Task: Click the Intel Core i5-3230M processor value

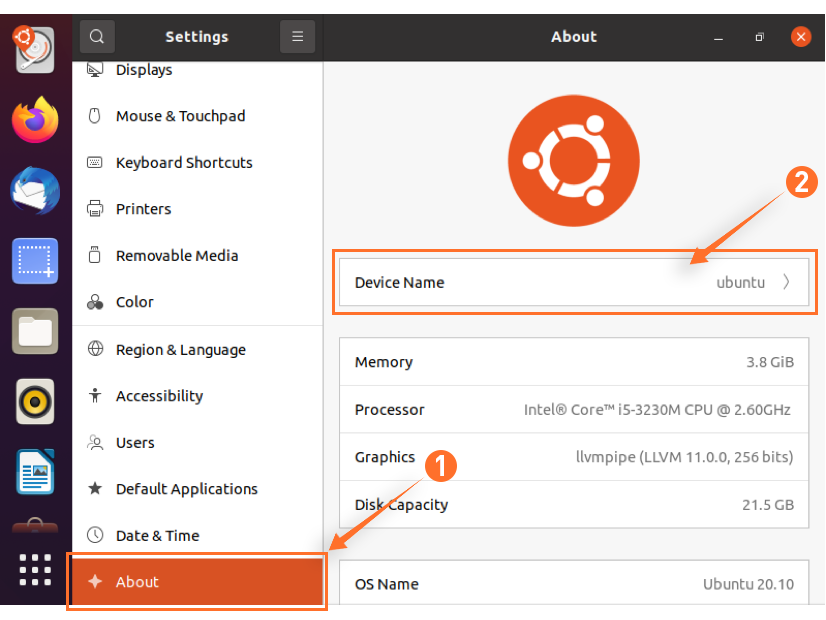Action: point(657,409)
